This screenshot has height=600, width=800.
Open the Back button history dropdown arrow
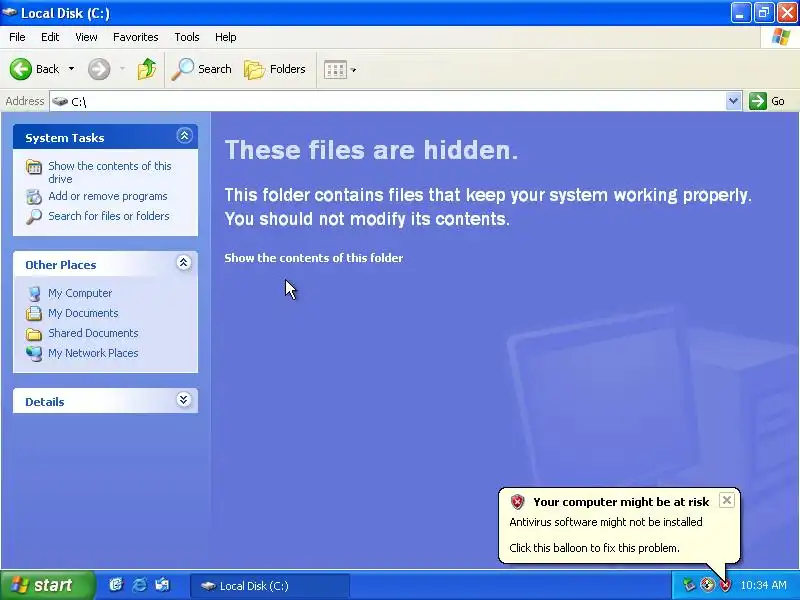click(71, 69)
